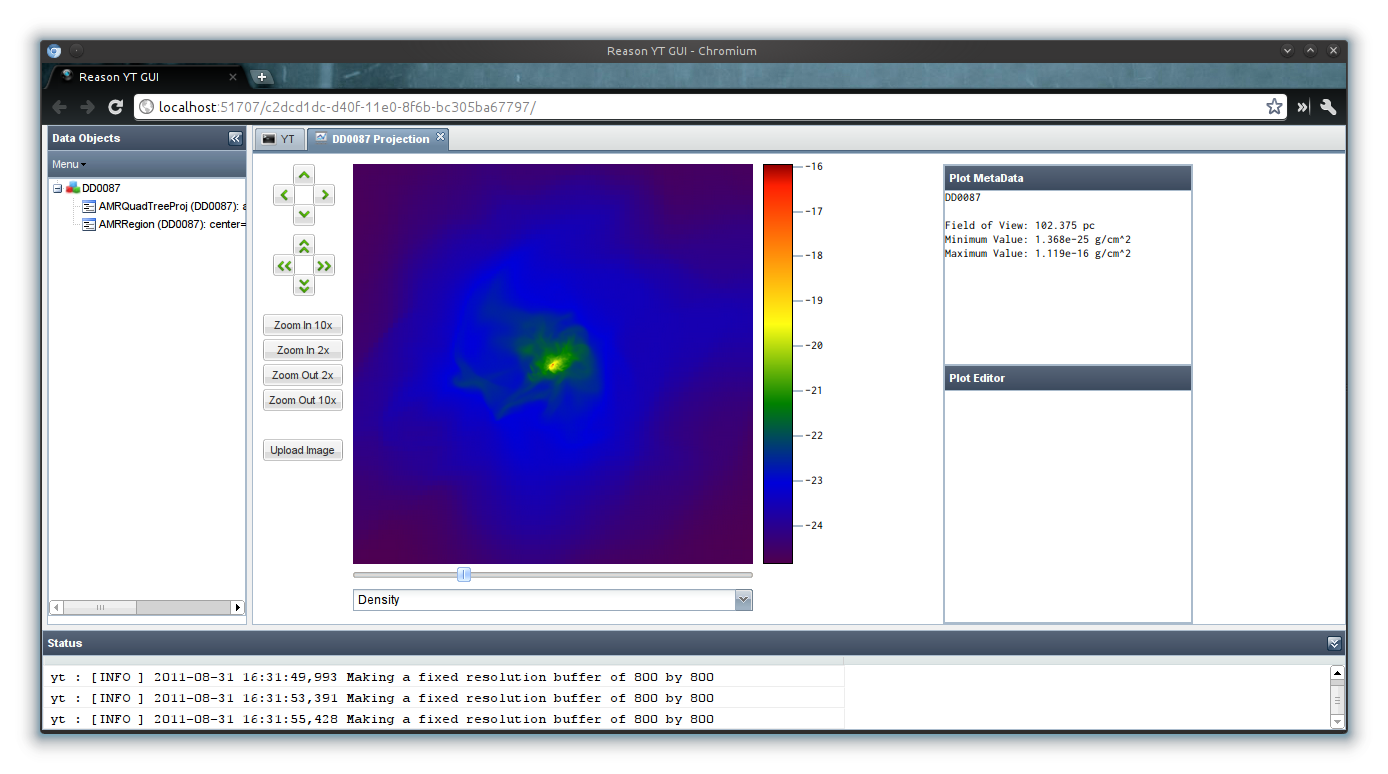Select the Reason YT GUI browser tab
Image resolution: width=1388 pixels, height=774 pixels.
click(147, 77)
